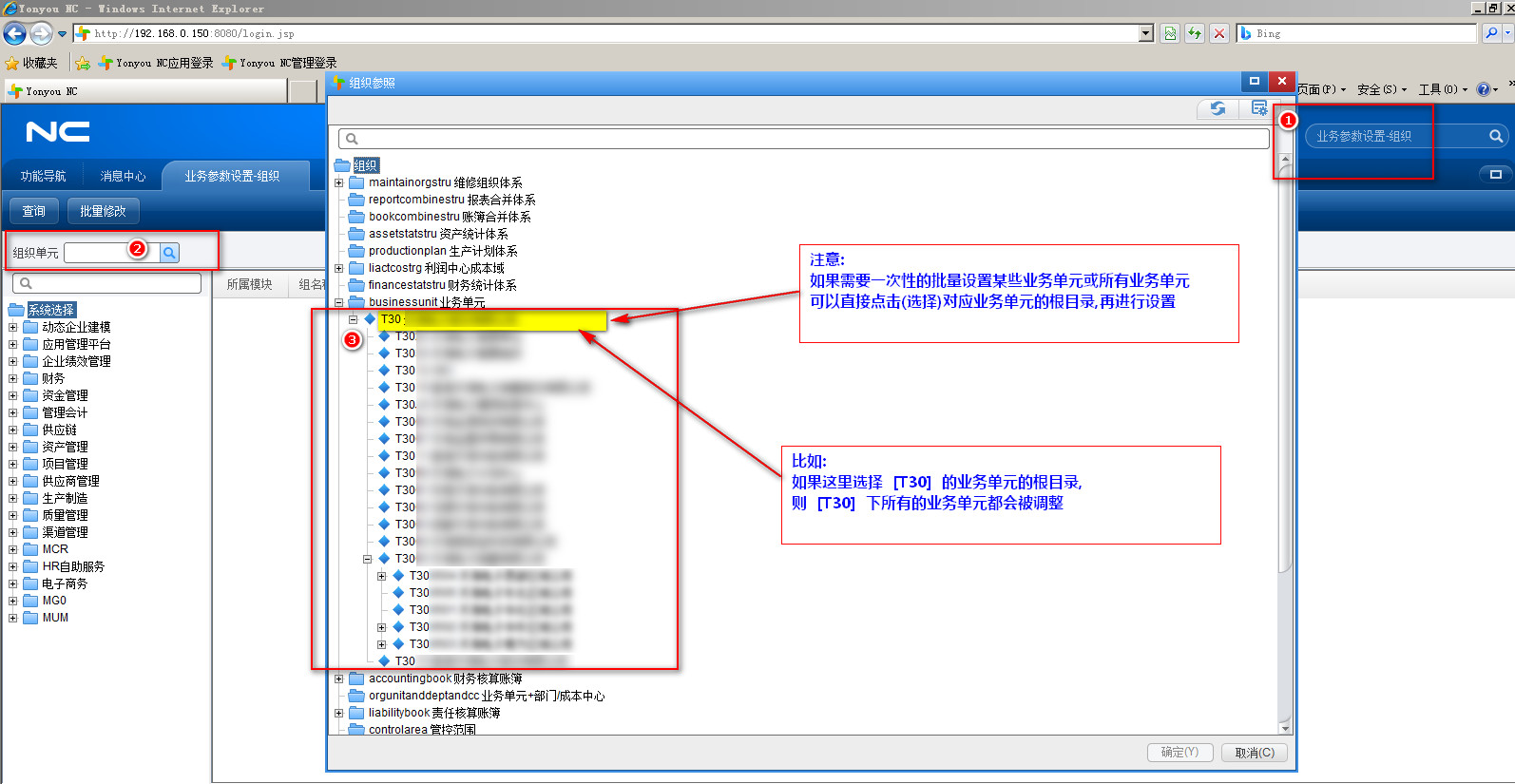Click the refresh icon in 组织参照 dialog
This screenshot has height=784, width=1515.
coord(1218,108)
